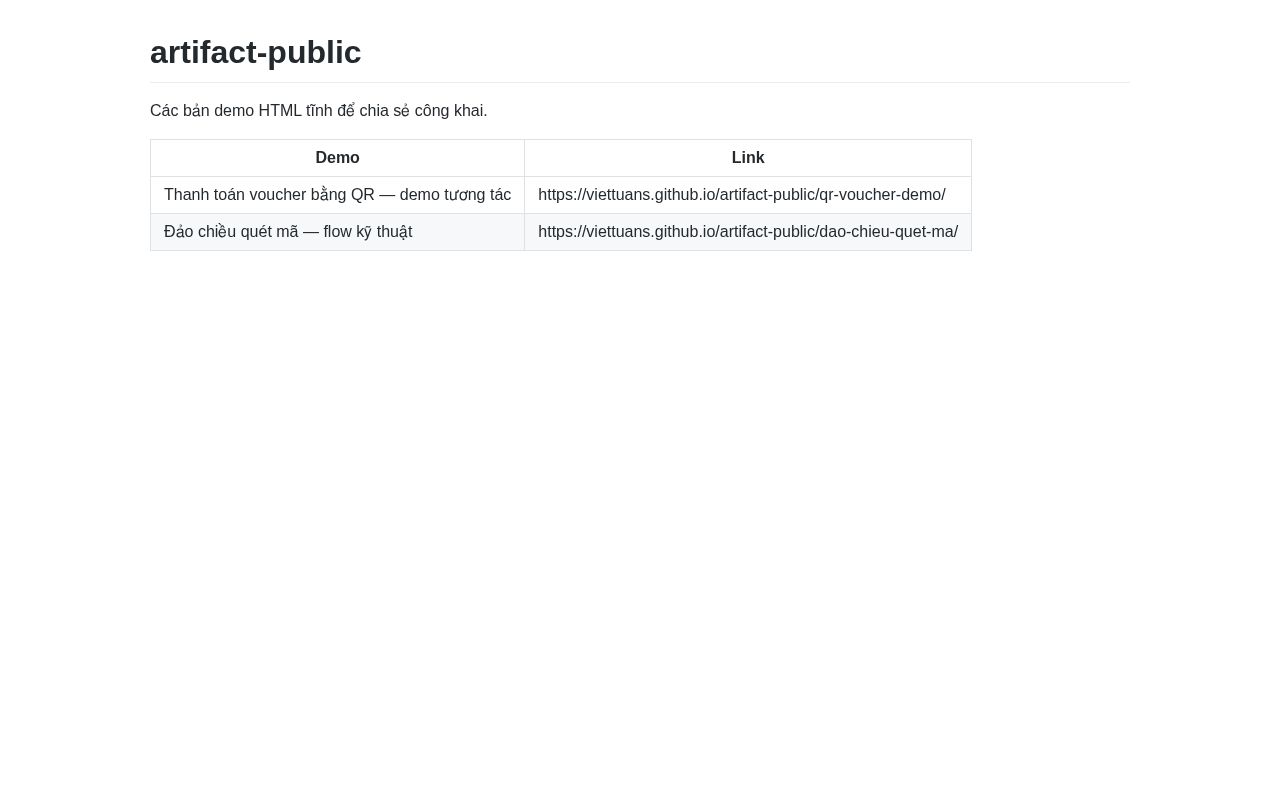Select the 'Đảo chiều quét mã' cell
Image resolution: width=1280 pixels, height=800 pixels.
coord(337,232)
